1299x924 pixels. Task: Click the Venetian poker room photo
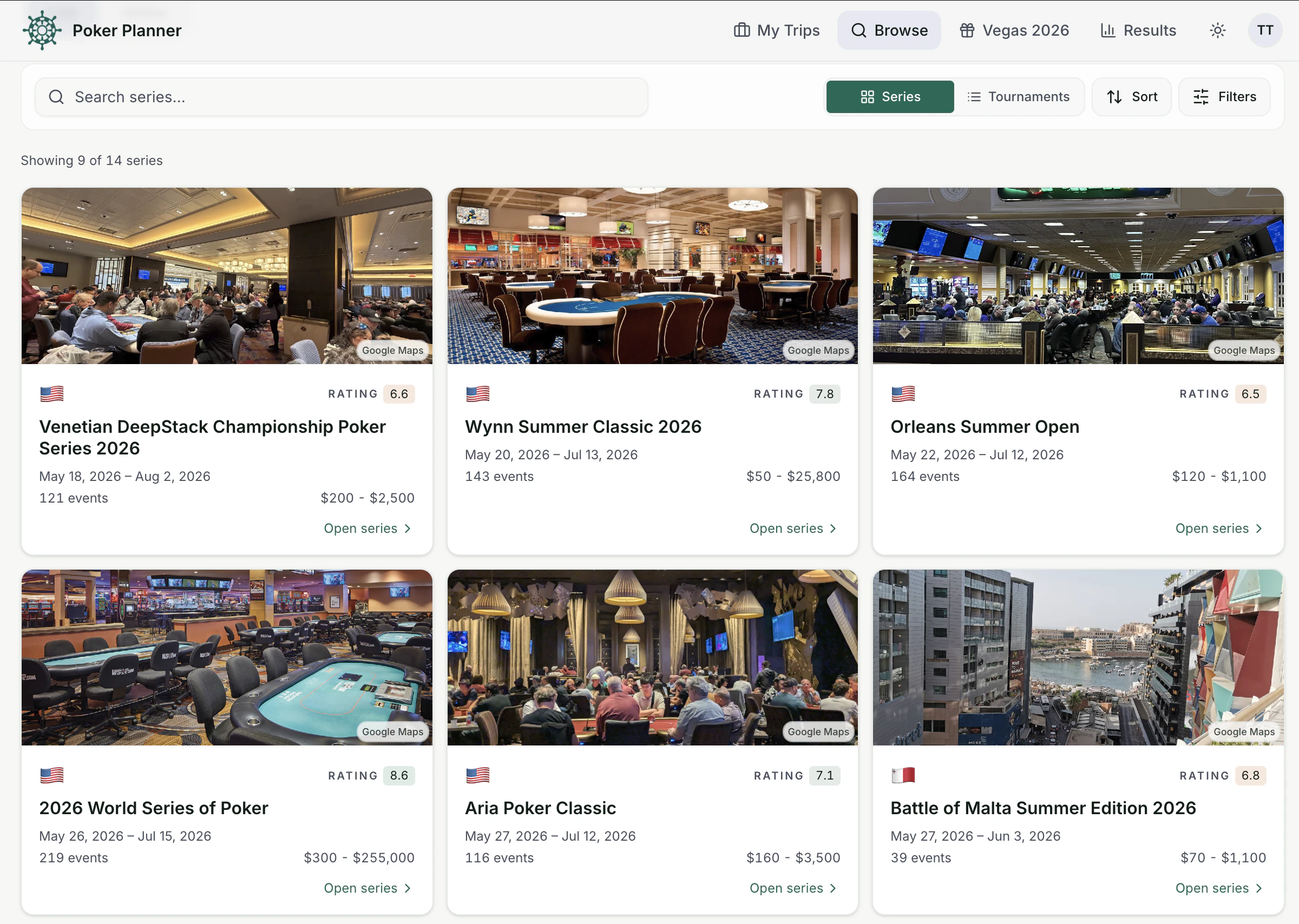[x=227, y=275]
